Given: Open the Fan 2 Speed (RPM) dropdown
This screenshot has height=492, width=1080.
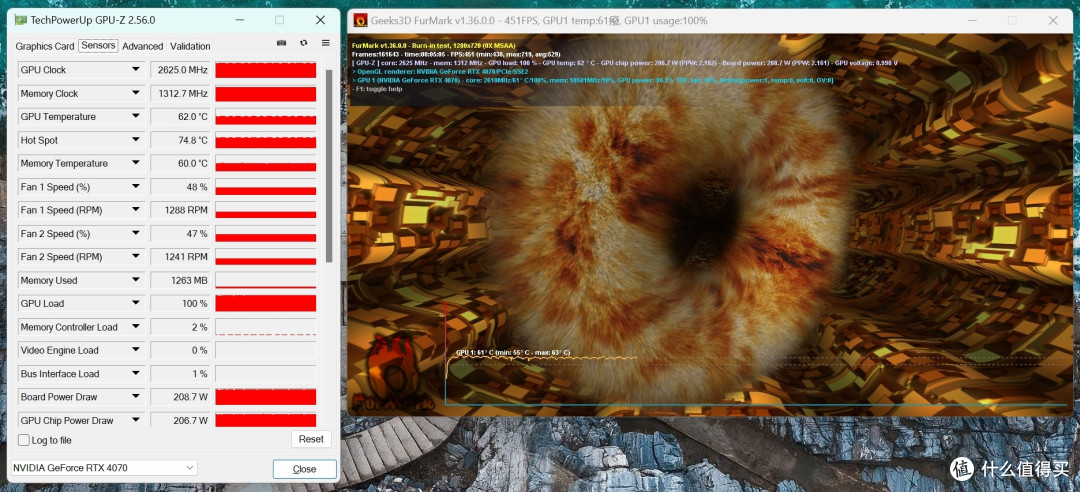Looking at the screenshot, I should click(x=136, y=257).
